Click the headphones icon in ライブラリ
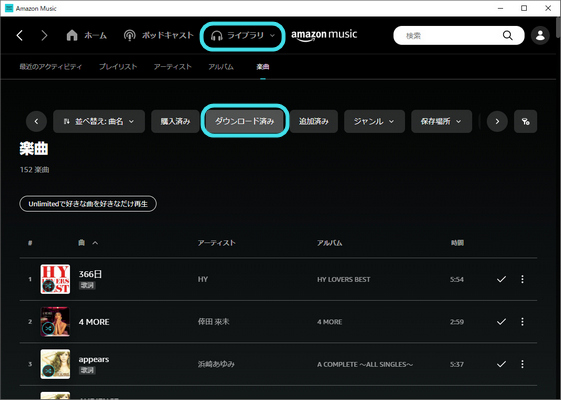This screenshot has height=400, width=561. point(216,36)
